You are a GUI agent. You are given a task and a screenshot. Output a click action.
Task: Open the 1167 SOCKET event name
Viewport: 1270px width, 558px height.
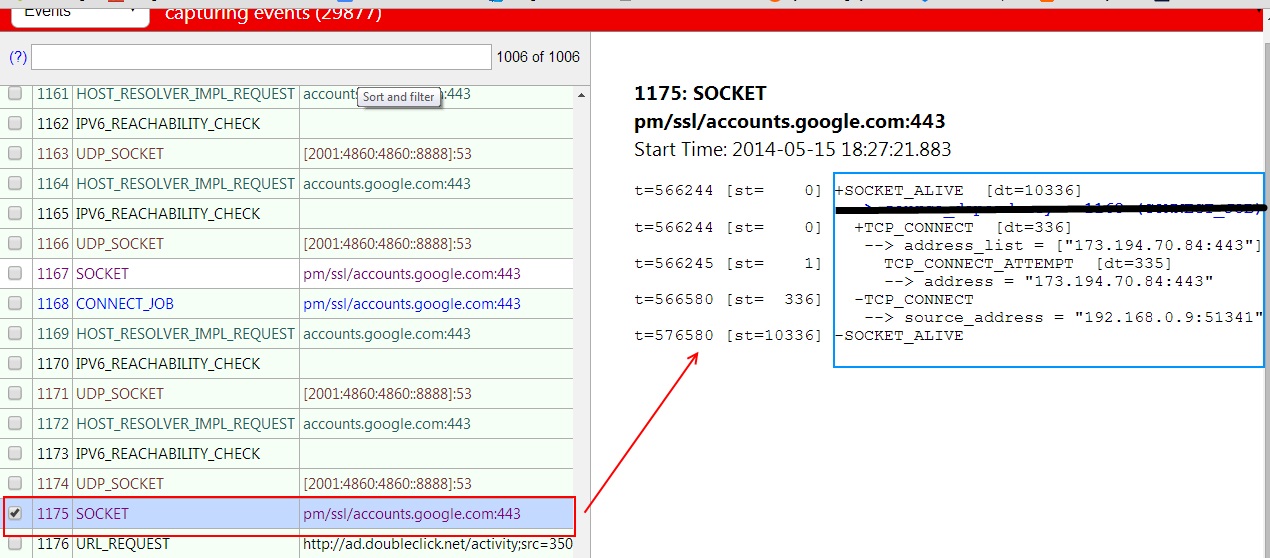click(102, 274)
